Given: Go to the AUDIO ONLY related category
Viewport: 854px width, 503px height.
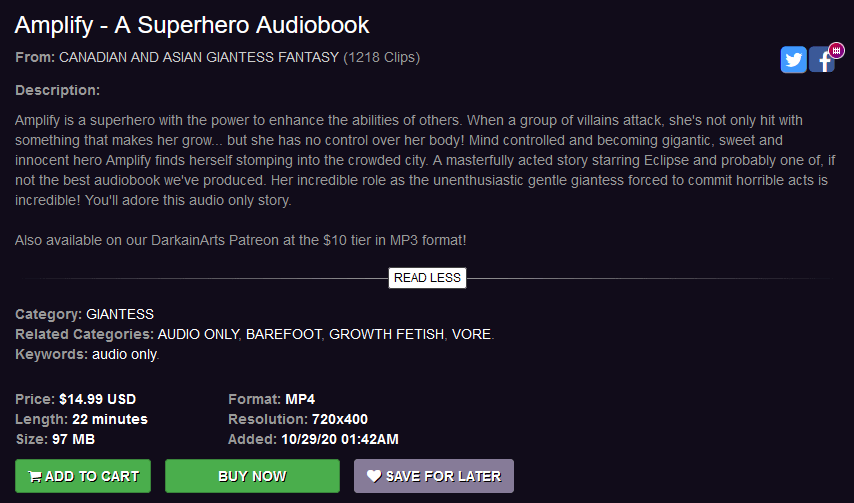Looking at the screenshot, I should point(198,334).
